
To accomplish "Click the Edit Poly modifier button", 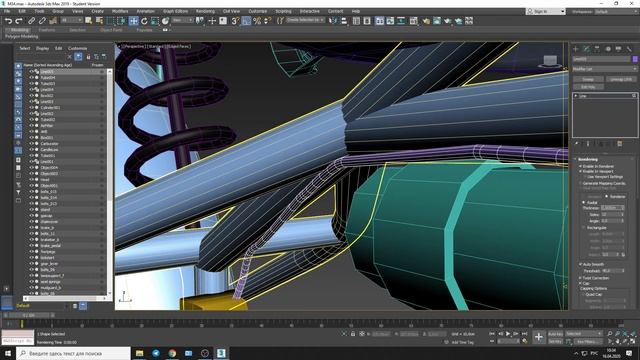I will pos(588,87).
